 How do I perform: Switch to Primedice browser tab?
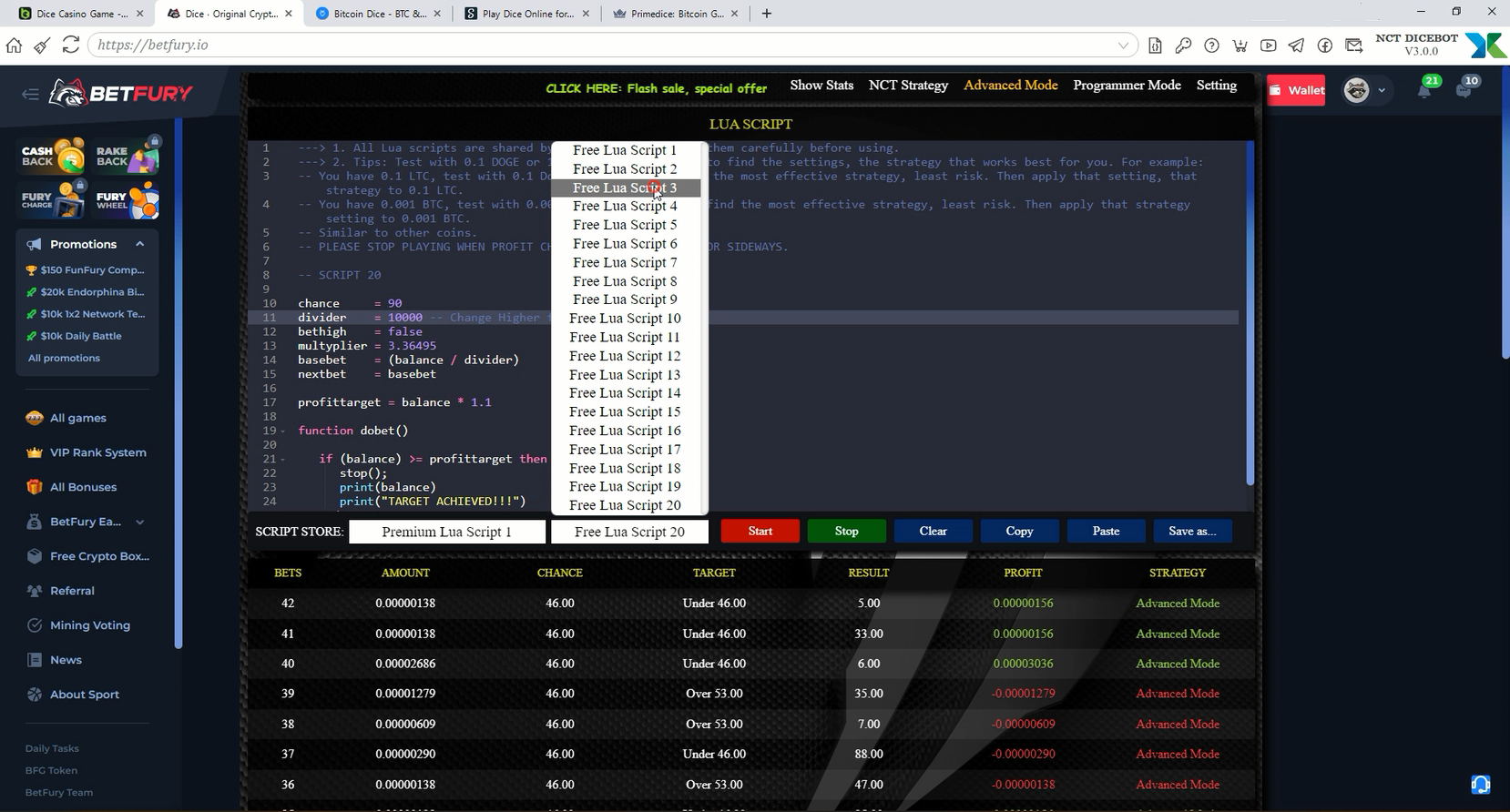674,14
